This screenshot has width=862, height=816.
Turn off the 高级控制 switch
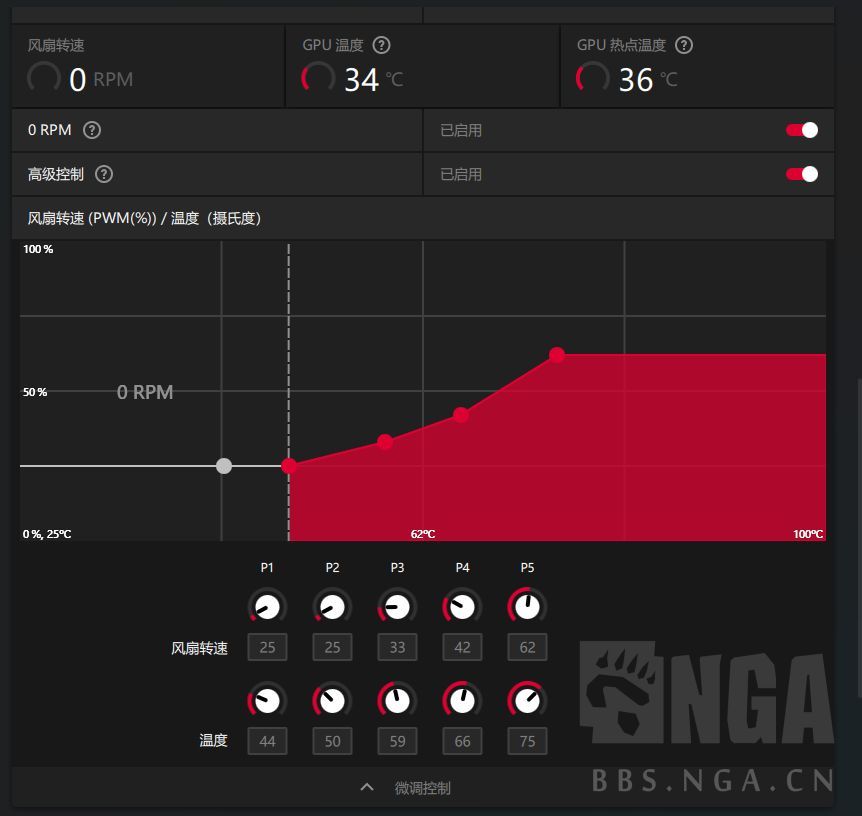coord(800,174)
